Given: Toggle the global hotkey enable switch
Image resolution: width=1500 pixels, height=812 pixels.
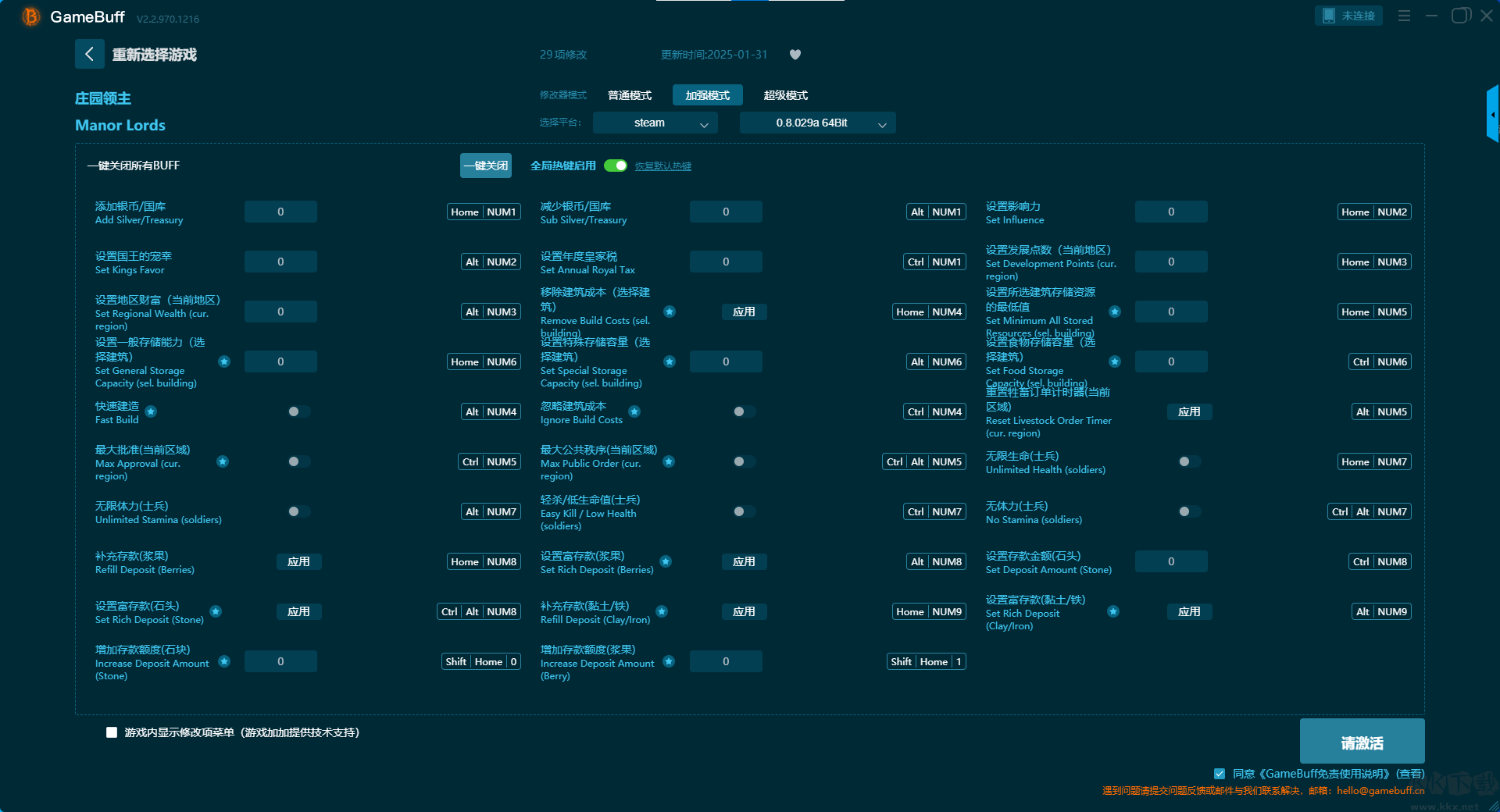Looking at the screenshot, I should tap(616, 166).
